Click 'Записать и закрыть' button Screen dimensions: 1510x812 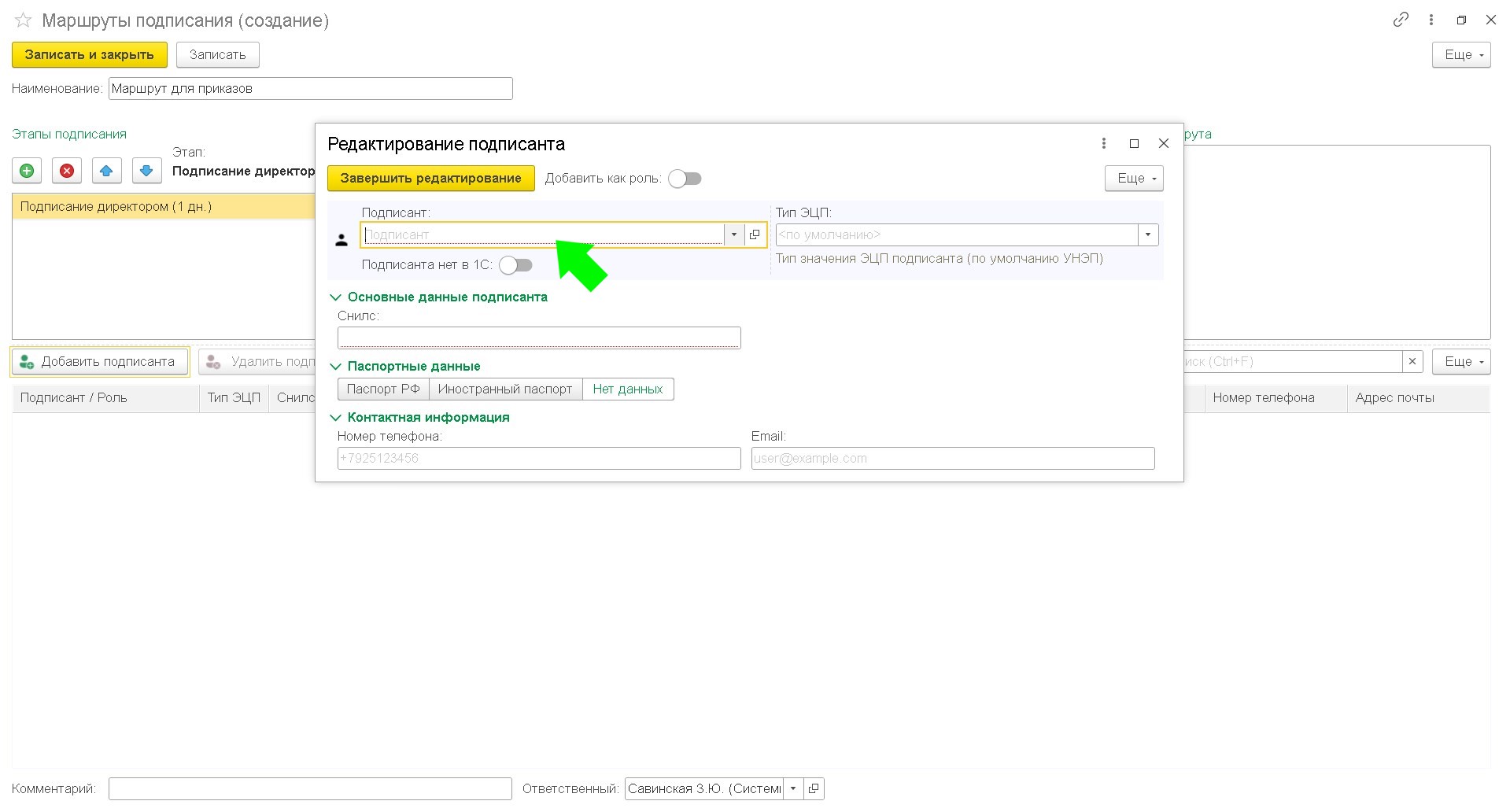[x=89, y=54]
